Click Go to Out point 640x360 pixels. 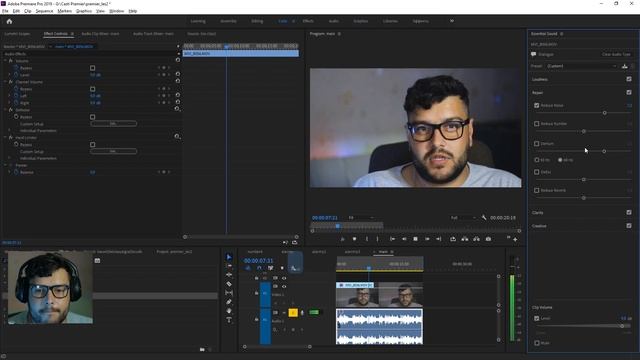(438, 239)
